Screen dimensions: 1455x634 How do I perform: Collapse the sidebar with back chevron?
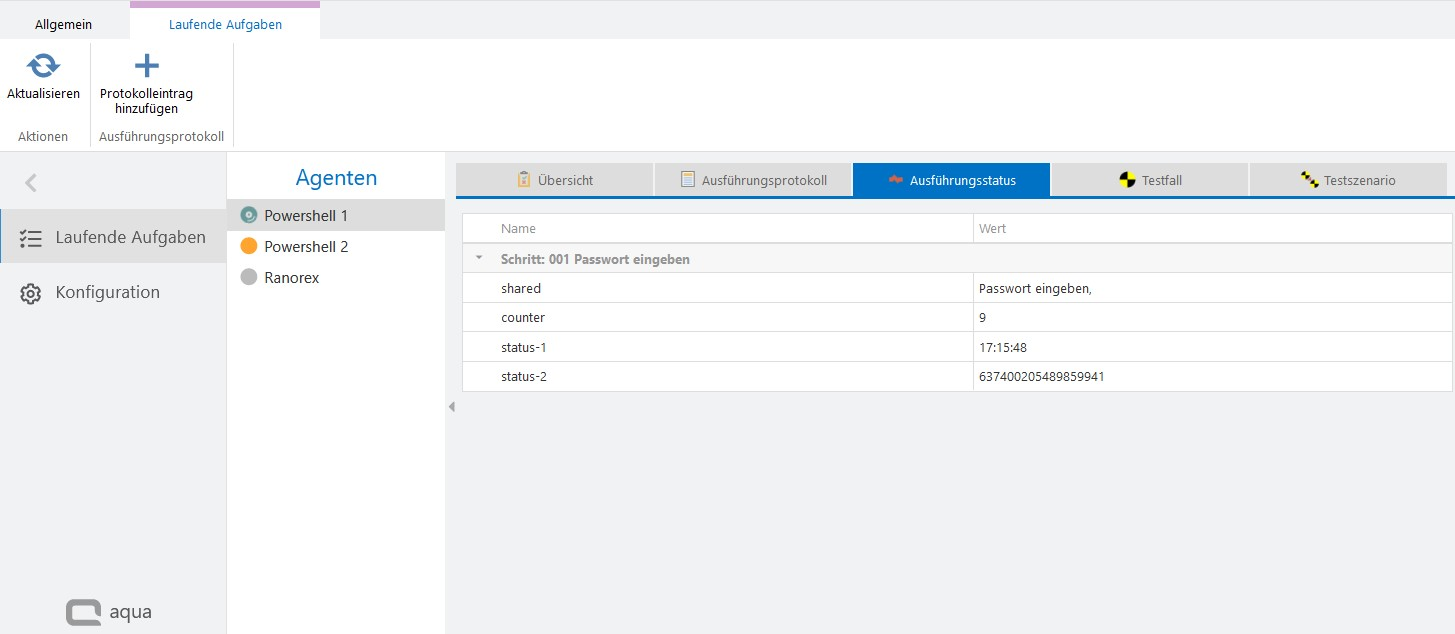tap(31, 182)
